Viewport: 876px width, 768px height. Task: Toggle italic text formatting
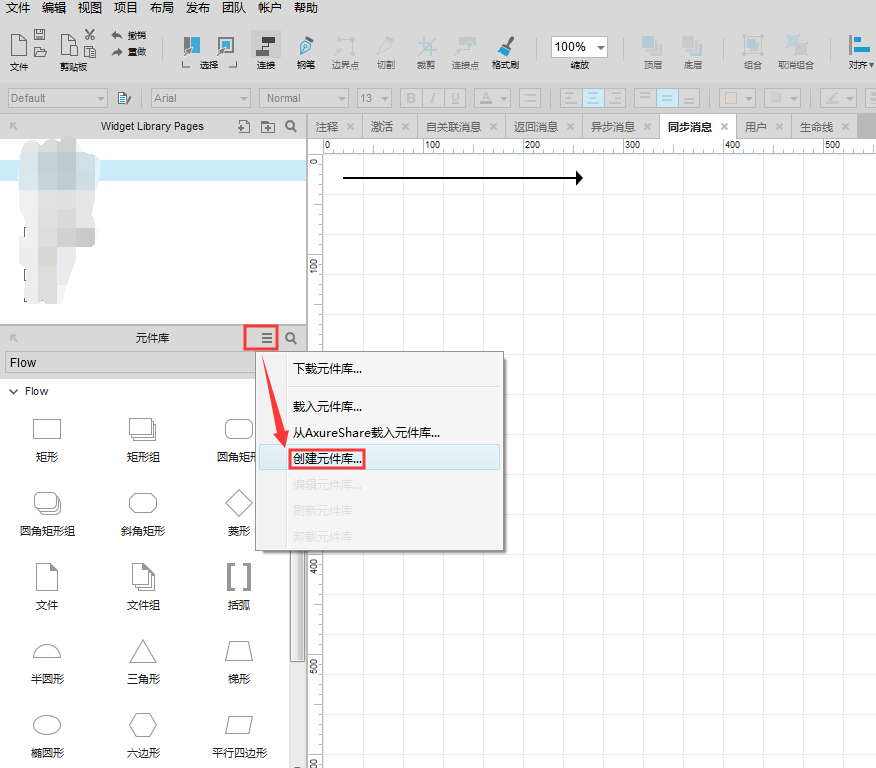pyautogui.click(x=433, y=98)
